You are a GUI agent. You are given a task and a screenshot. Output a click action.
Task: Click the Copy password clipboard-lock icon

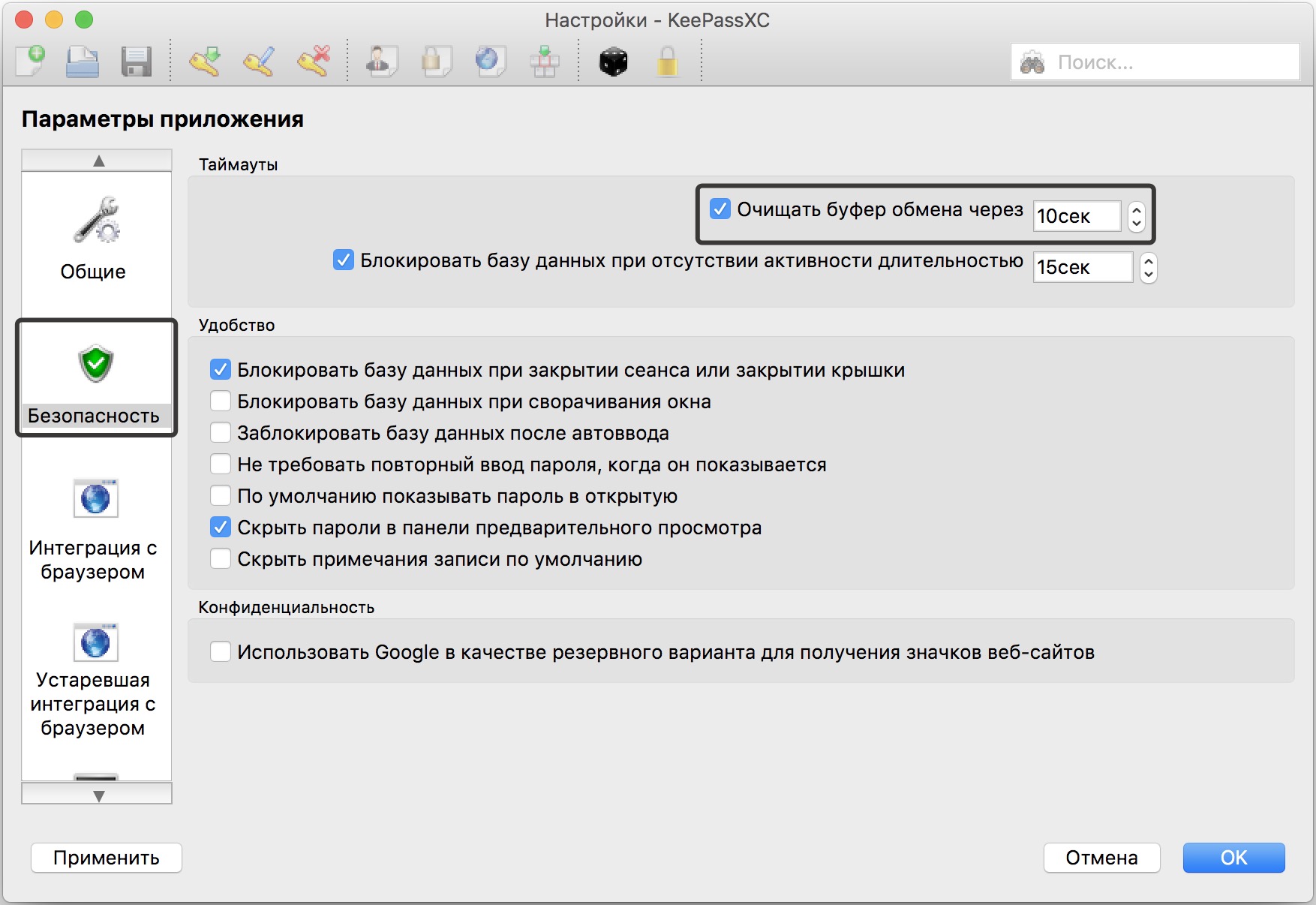(436, 62)
